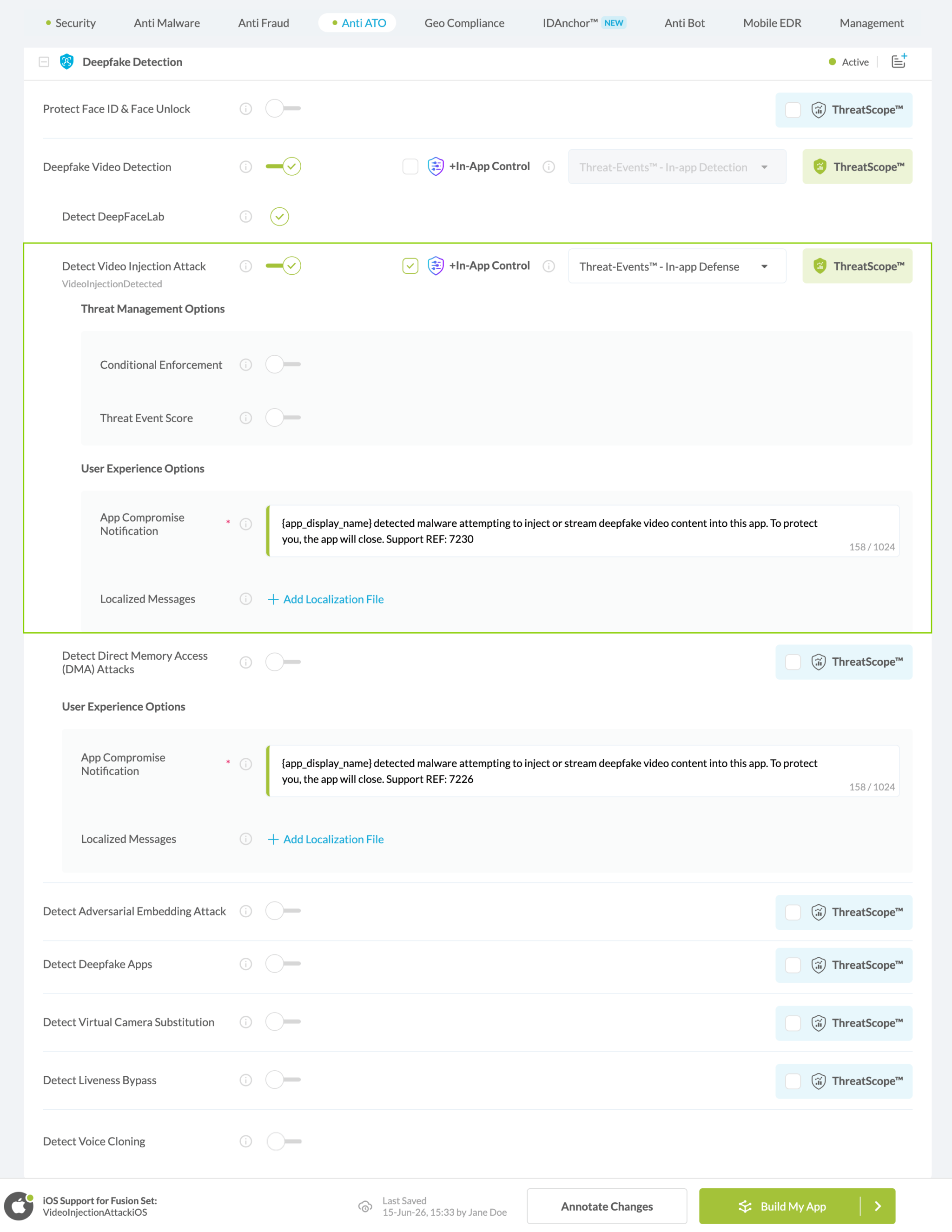Screen dimensions: 952x1232
Task: Show info for Detect Liveness Bypass
Action: pyautogui.click(x=246, y=1080)
